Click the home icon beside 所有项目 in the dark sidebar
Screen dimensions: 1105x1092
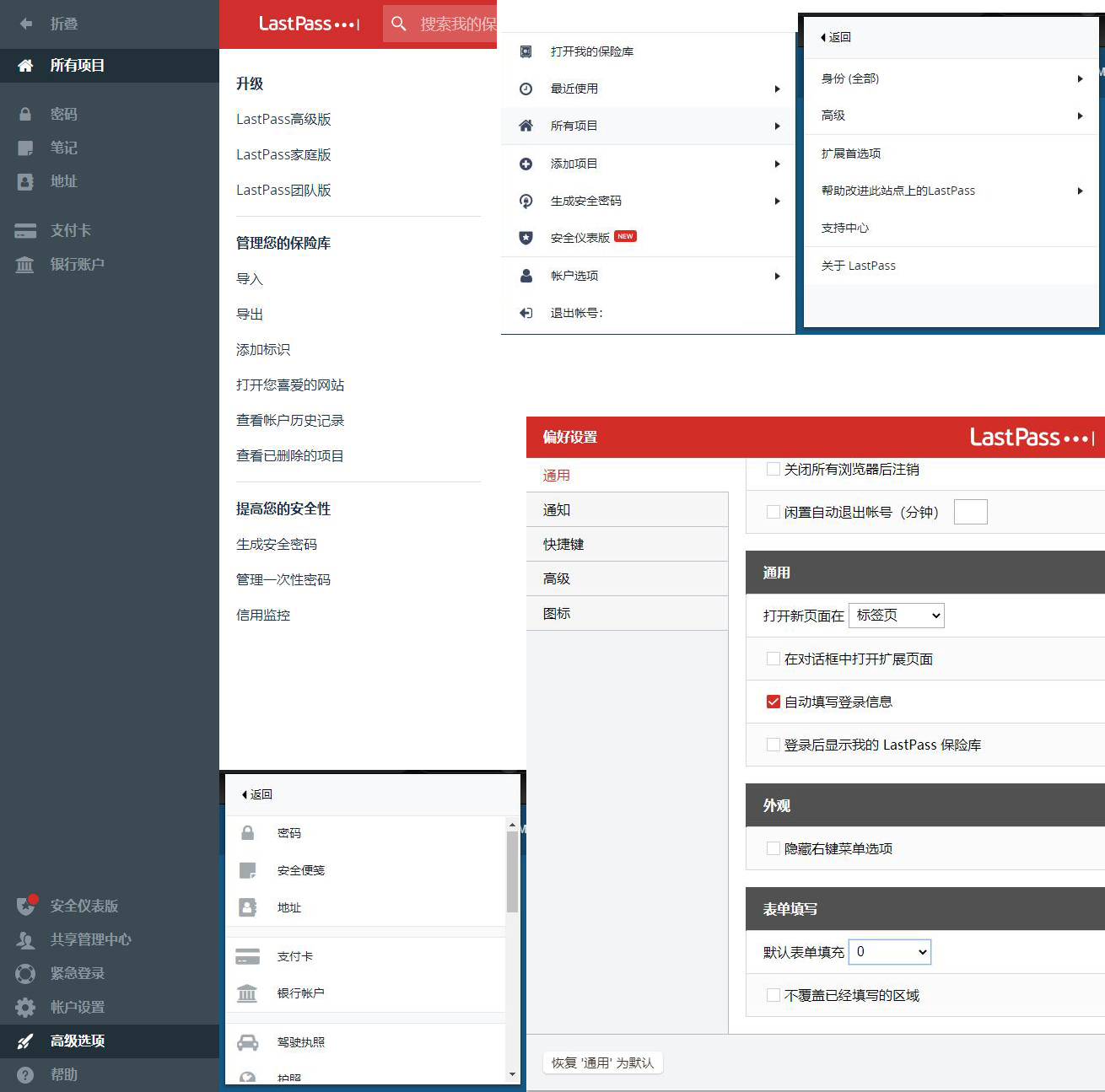point(25,66)
